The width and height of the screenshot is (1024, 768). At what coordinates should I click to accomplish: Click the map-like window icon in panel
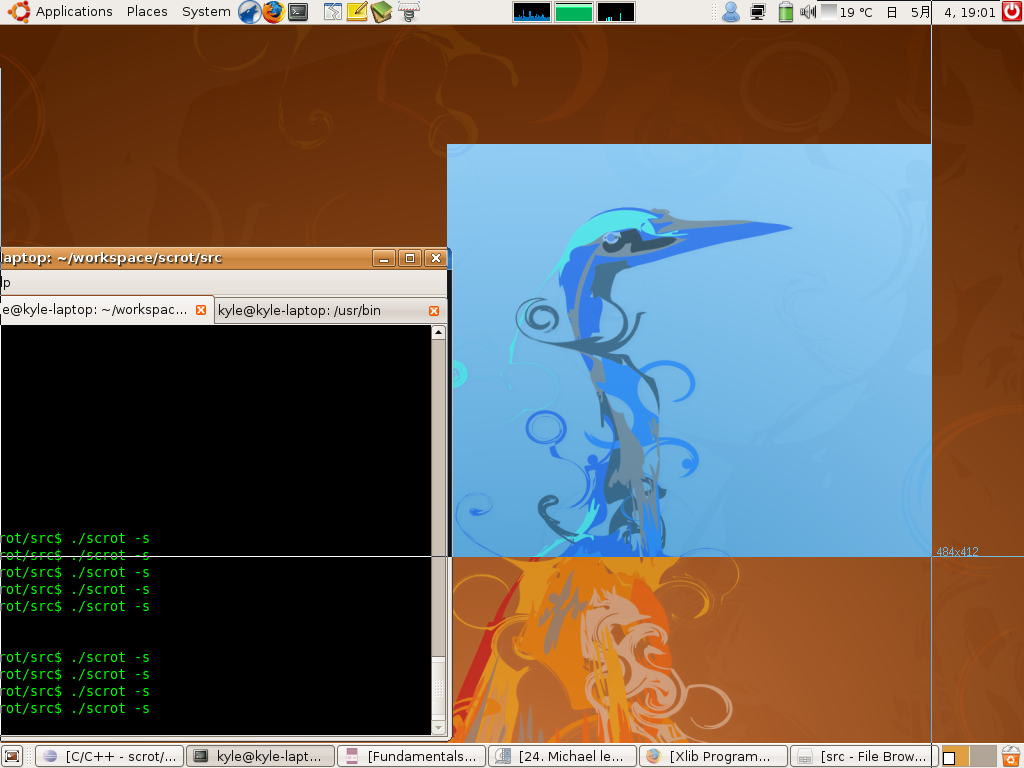click(x=332, y=12)
